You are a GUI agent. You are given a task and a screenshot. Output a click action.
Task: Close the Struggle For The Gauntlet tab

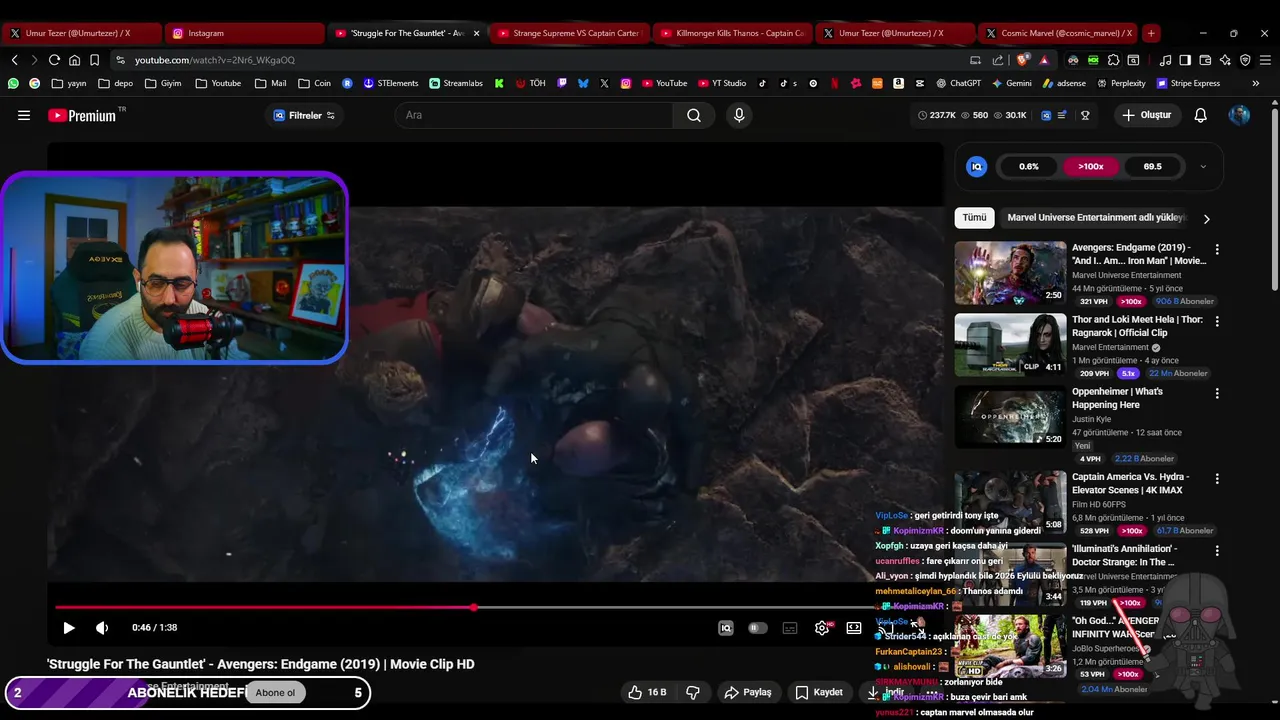pos(476,33)
